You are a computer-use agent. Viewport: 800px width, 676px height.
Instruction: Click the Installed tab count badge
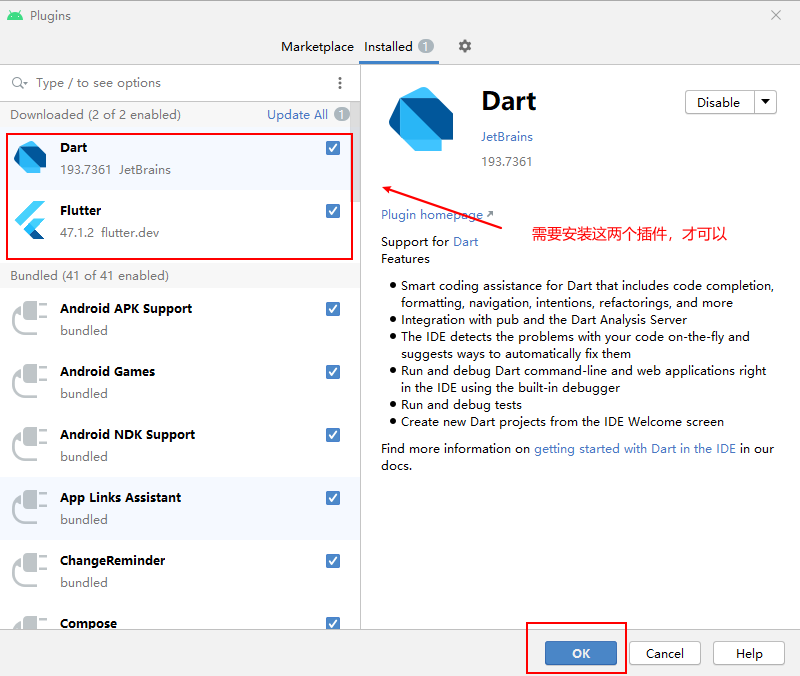tap(426, 46)
